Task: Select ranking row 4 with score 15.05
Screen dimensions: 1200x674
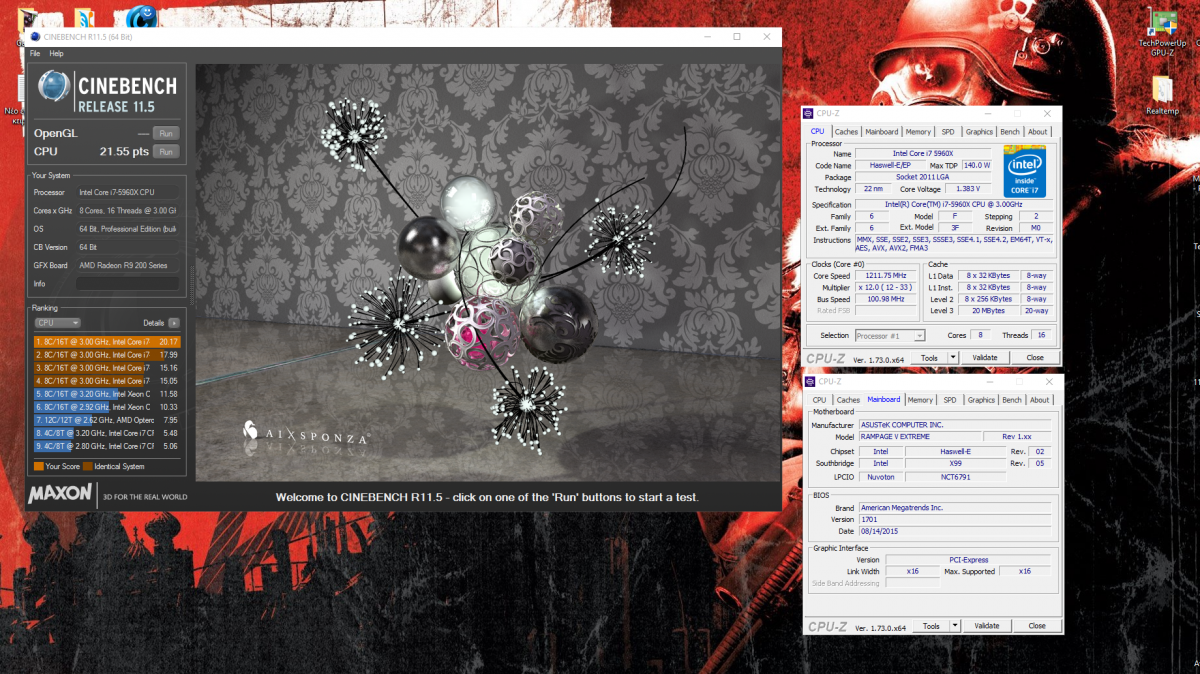Action: pyautogui.click(x=106, y=380)
